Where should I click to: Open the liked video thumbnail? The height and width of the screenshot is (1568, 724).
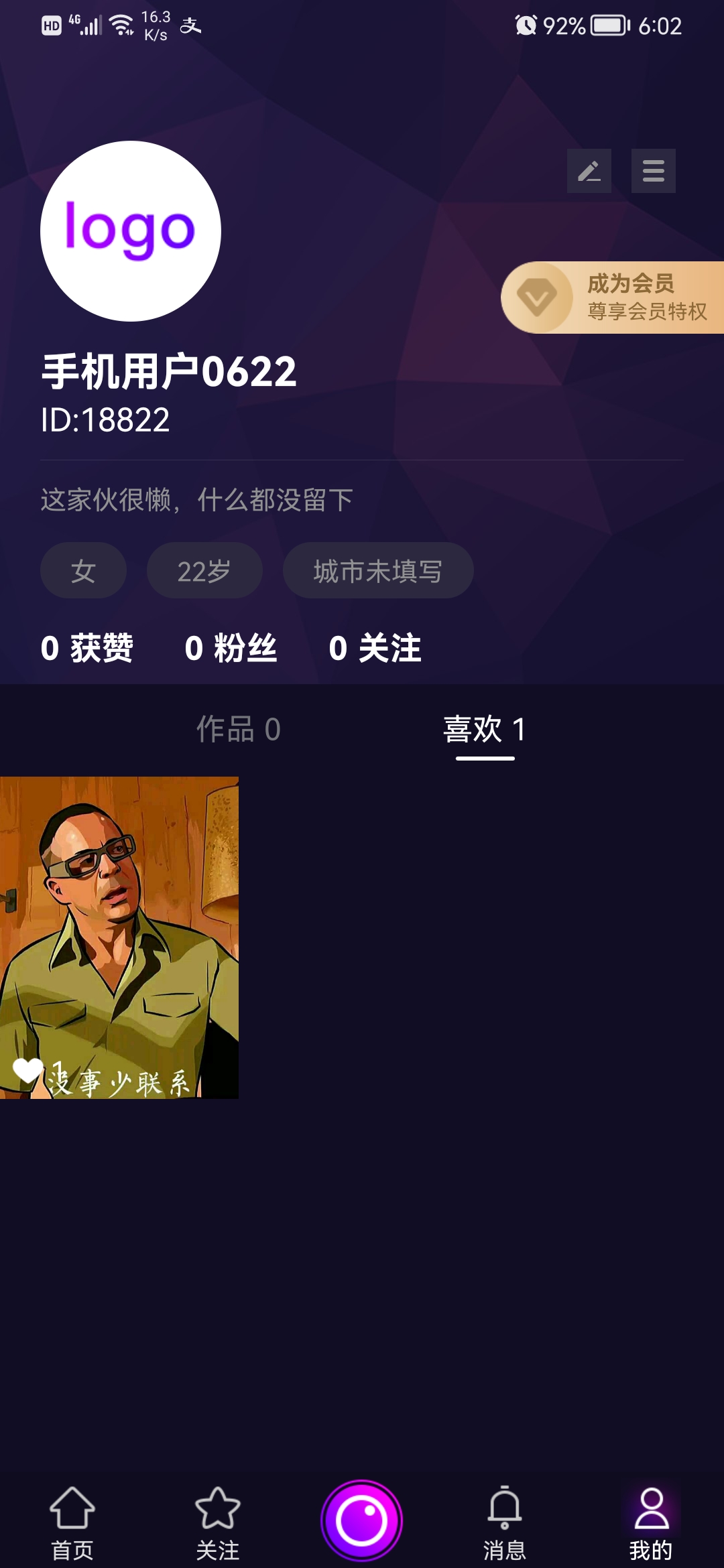(x=119, y=937)
